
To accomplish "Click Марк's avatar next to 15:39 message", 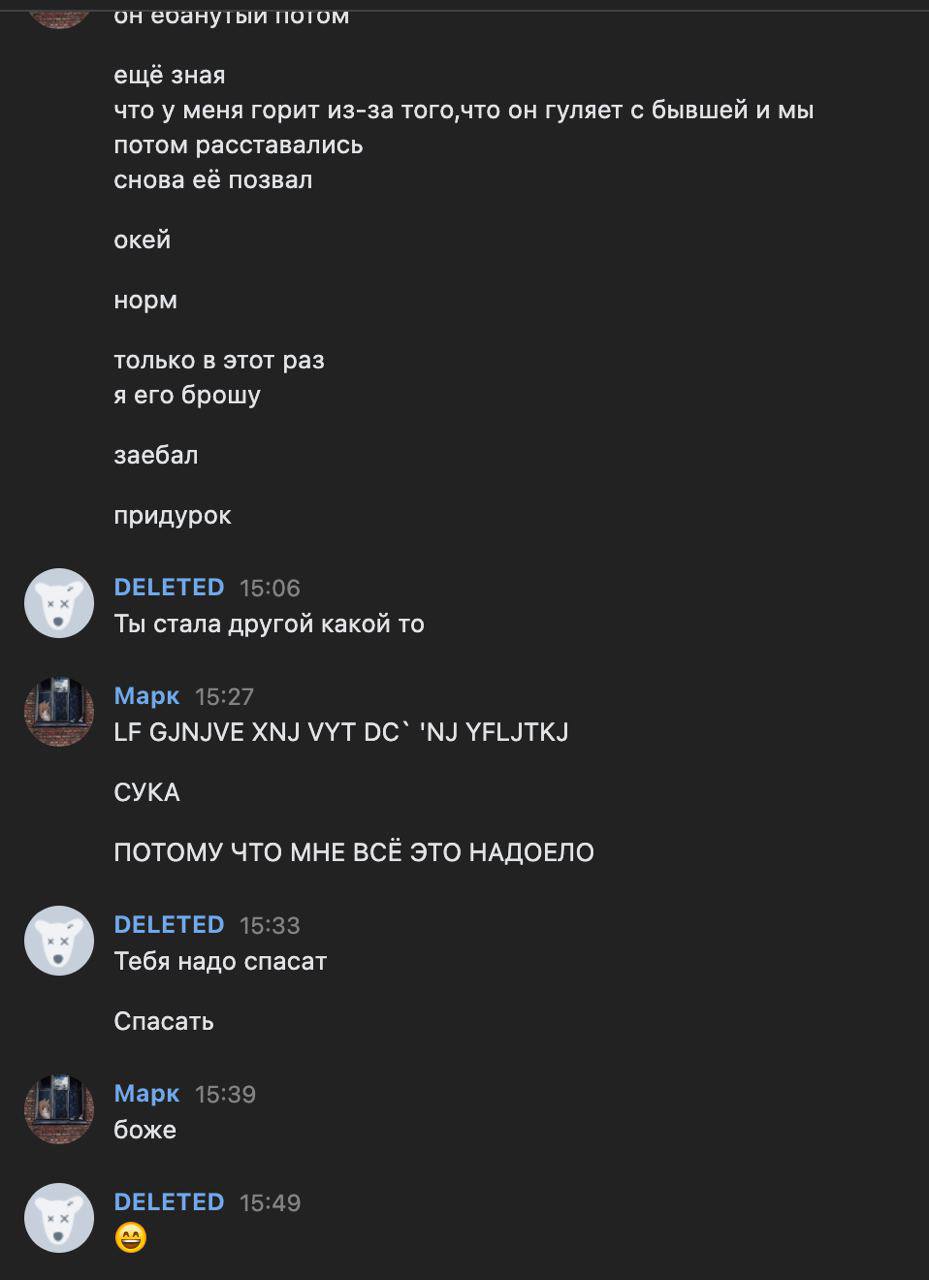I will (x=59, y=1109).
